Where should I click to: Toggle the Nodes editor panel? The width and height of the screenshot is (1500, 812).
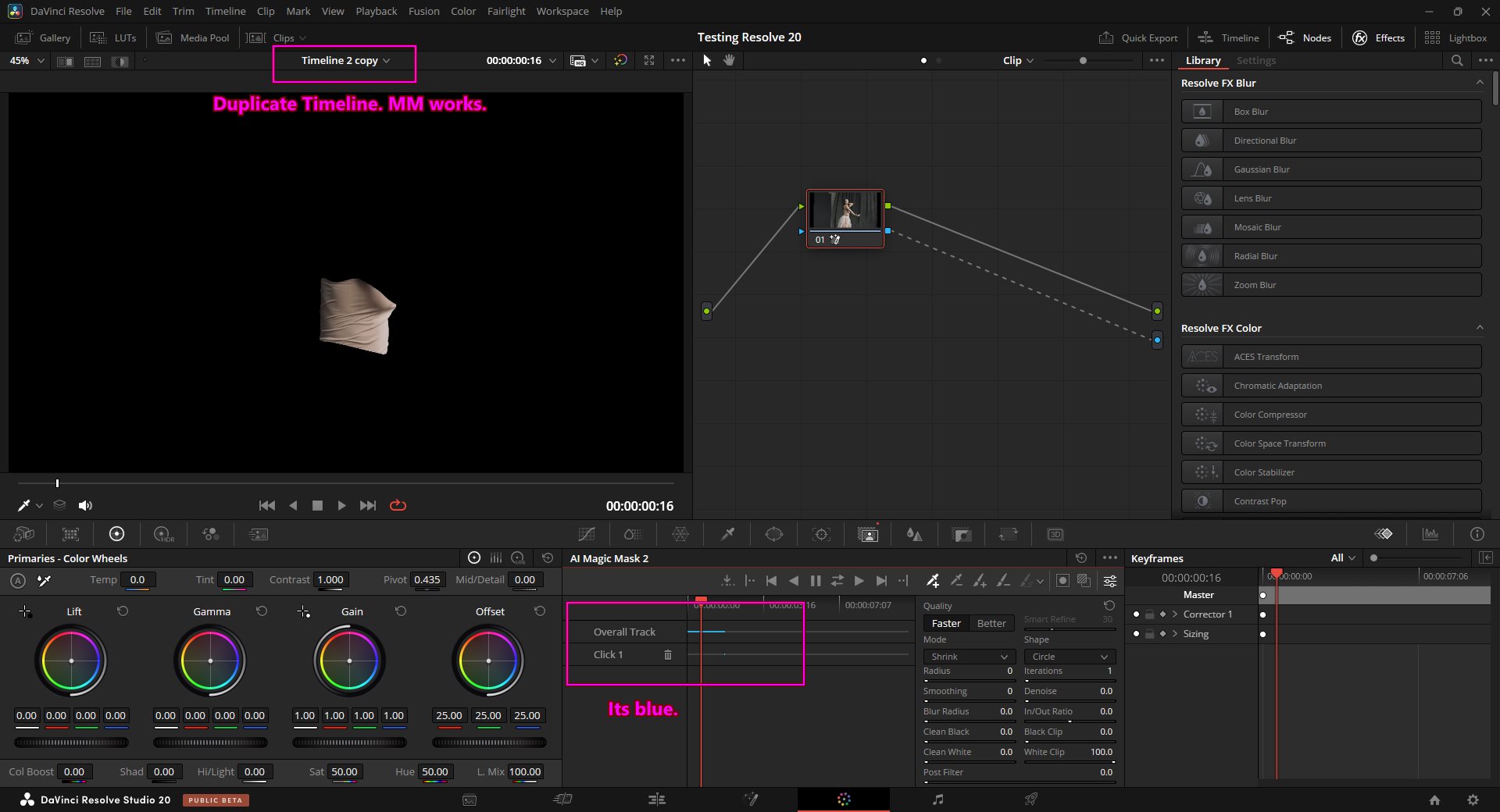[1305, 37]
